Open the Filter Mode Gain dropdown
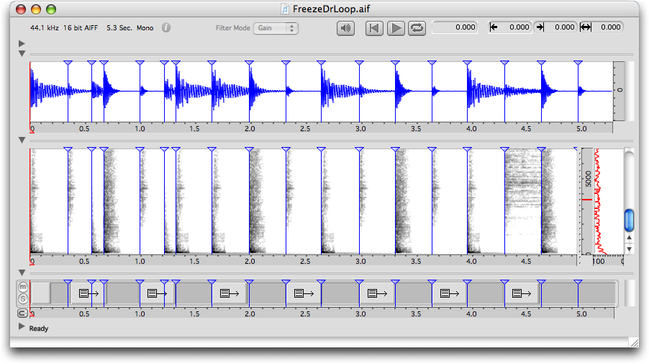The width and height of the screenshot is (649, 364). point(276,28)
